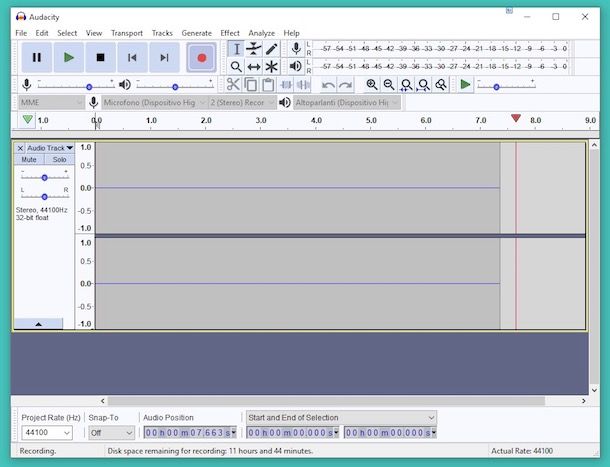
Task: Open the Project Rate 44100 dropdown
Action: [x=47, y=433]
